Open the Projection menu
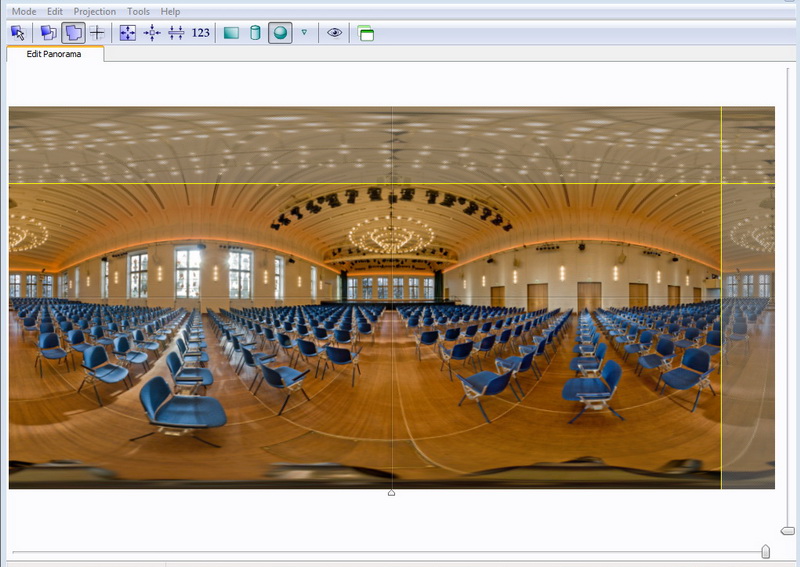The height and width of the screenshot is (567, 800). tap(94, 11)
